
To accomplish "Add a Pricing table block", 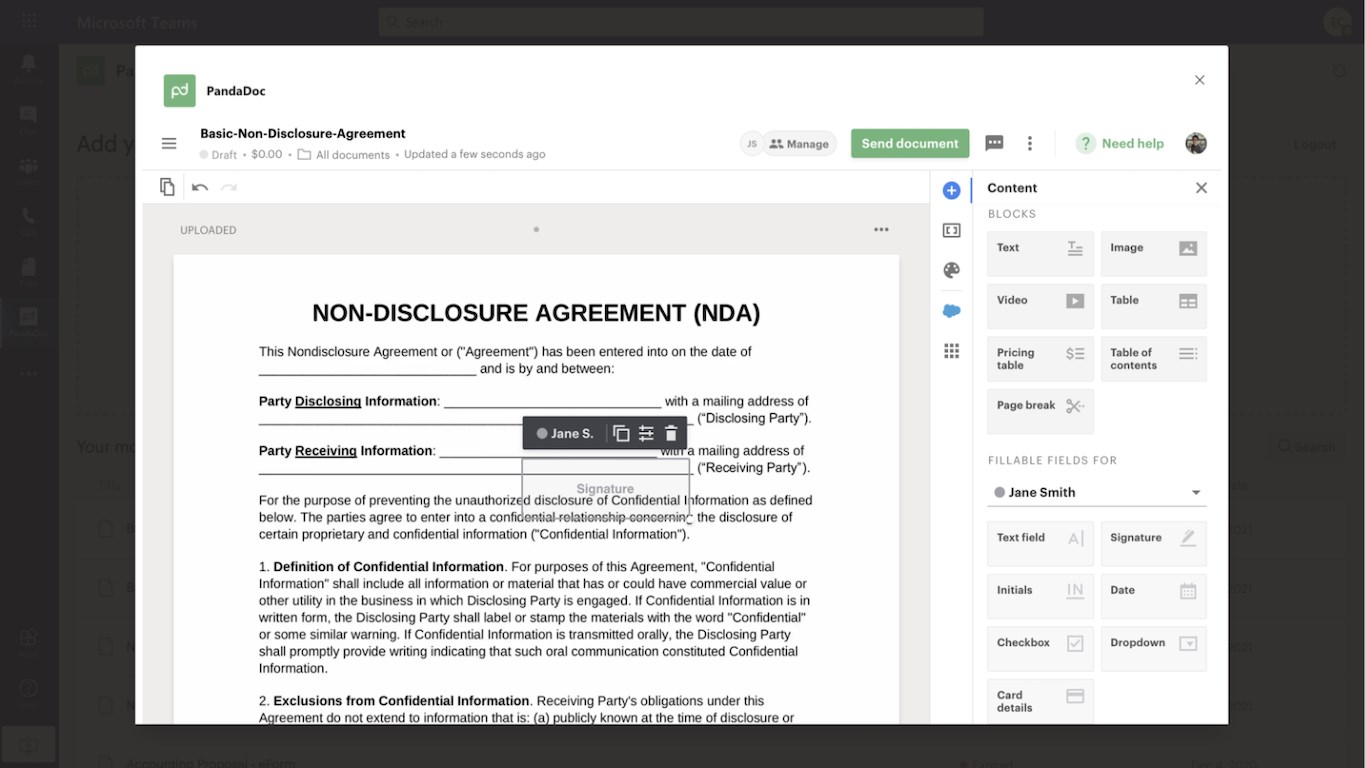I will tap(1040, 359).
